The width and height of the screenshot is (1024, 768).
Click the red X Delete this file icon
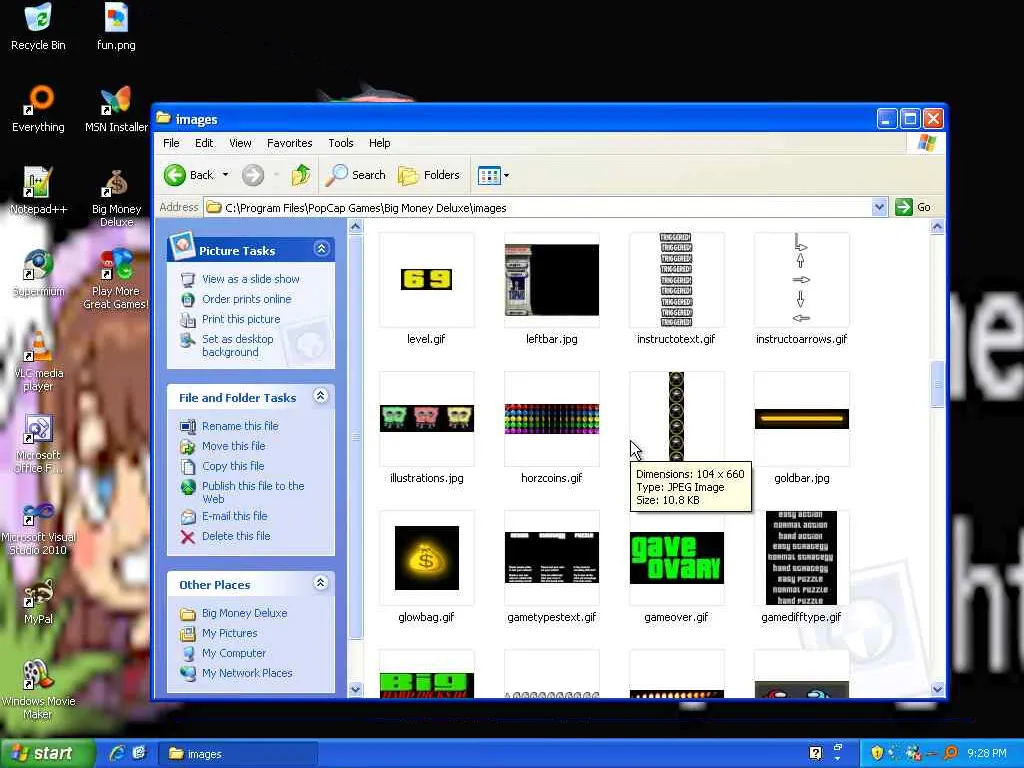(188, 537)
